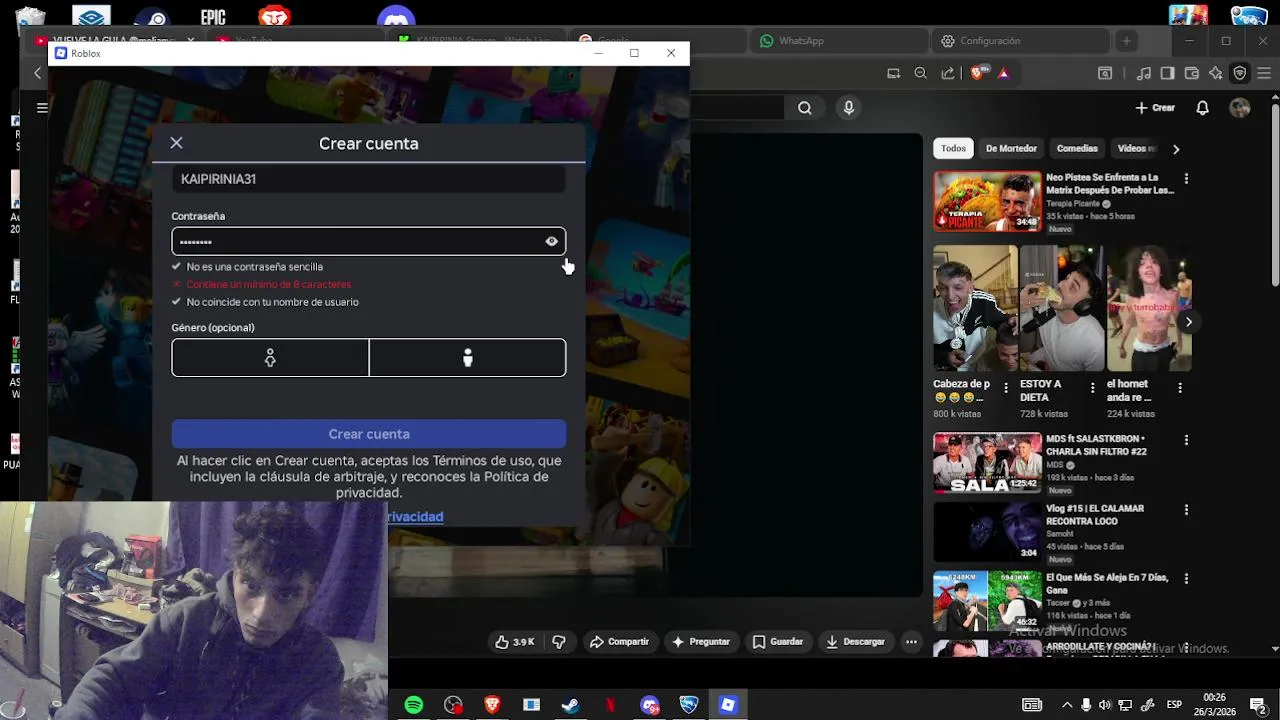Click the browser share page icon
The height and width of the screenshot is (720, 1280).
coord(948,73)
